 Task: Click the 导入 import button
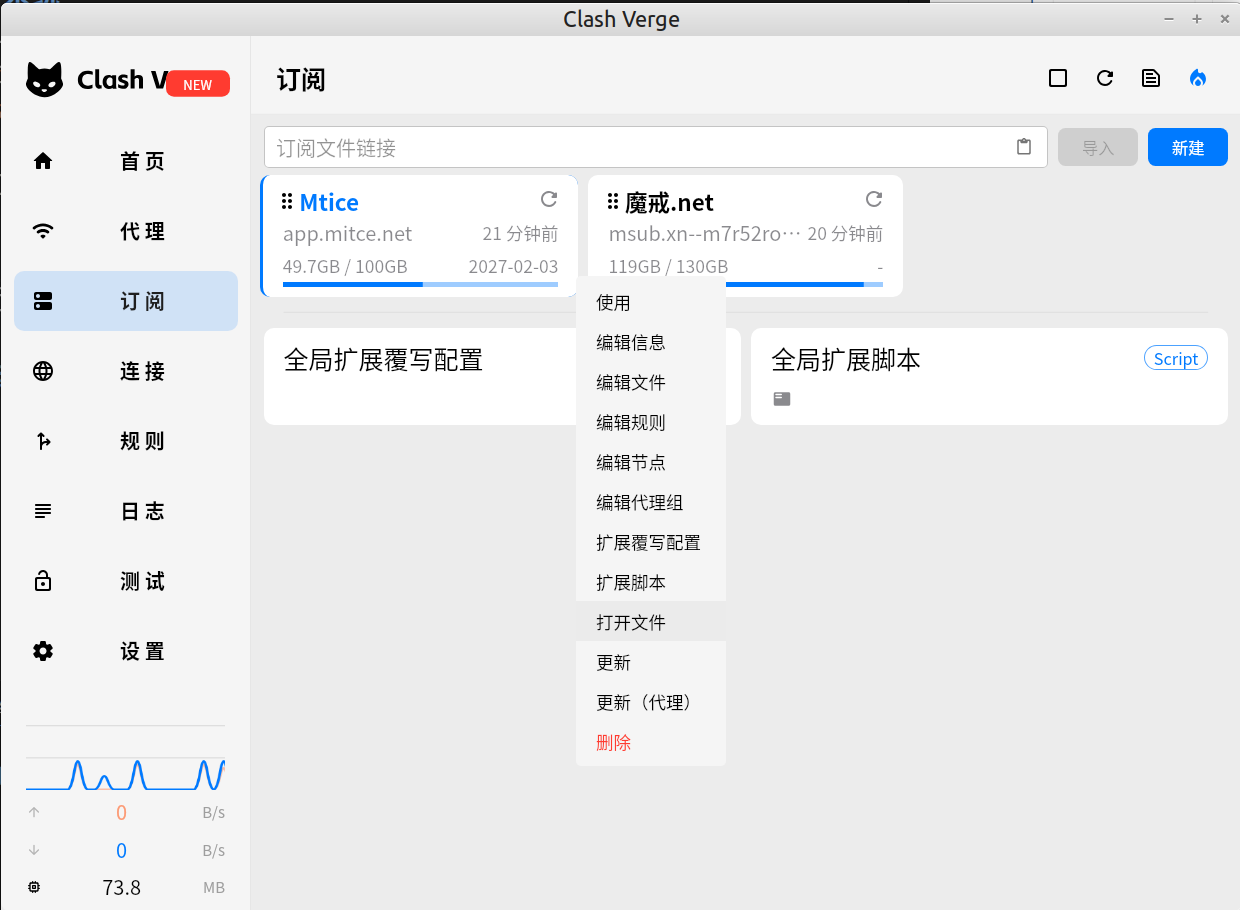tap(1098, 147)
